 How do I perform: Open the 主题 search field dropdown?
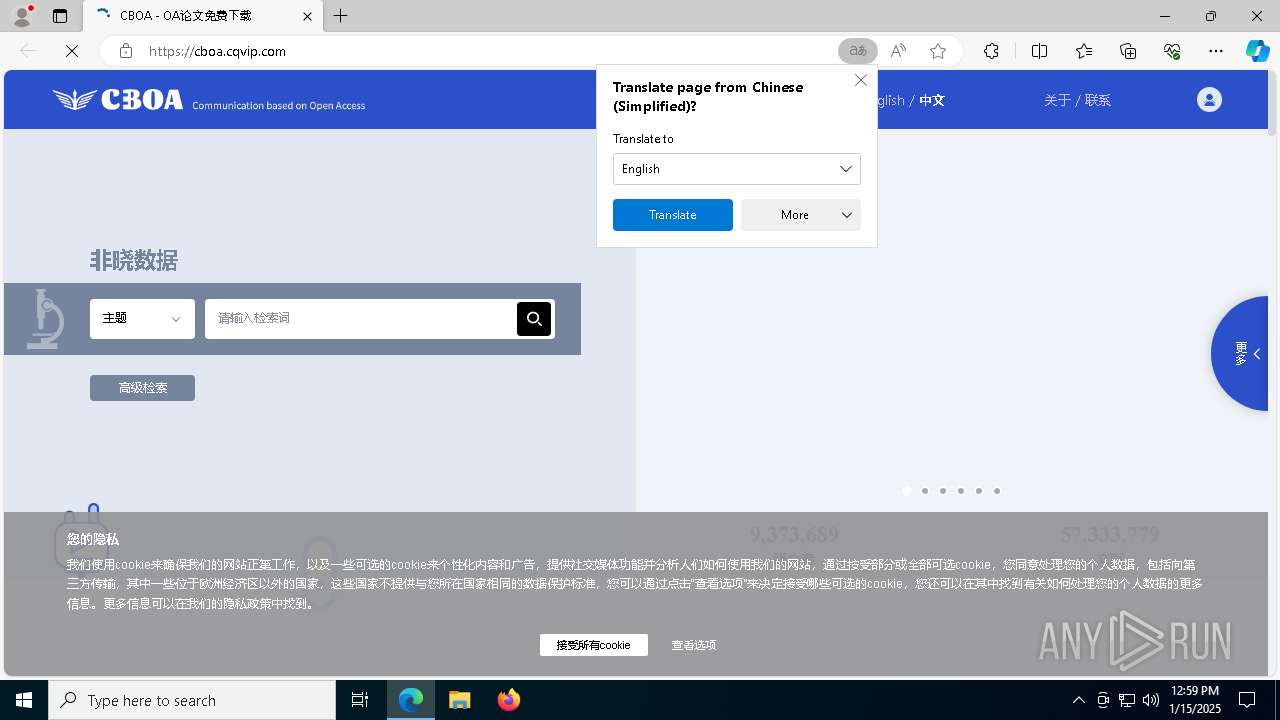point(142,318)
